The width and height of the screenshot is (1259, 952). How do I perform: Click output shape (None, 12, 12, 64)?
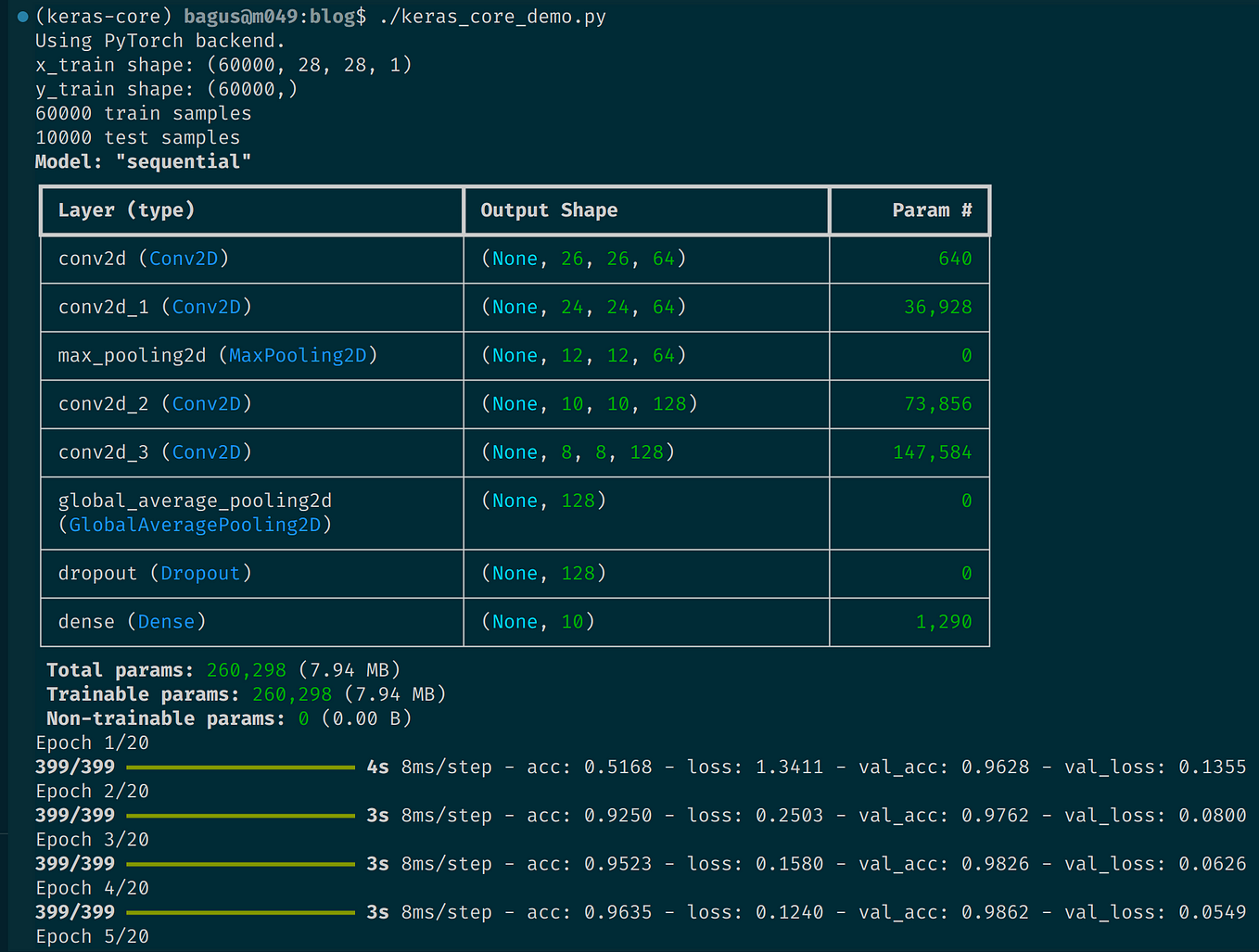(x=583, y=355)
